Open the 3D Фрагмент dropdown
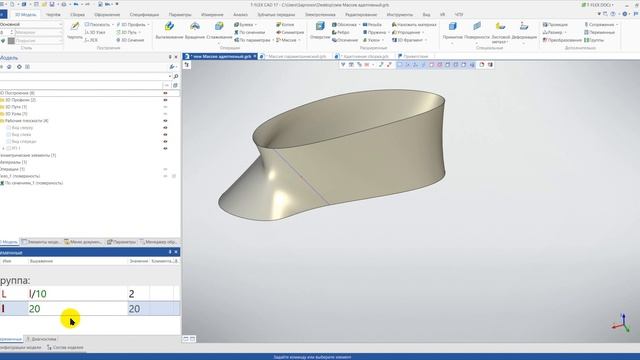This screenshot has height=360, width=640. pyautogui.click(x=426, y=40)
